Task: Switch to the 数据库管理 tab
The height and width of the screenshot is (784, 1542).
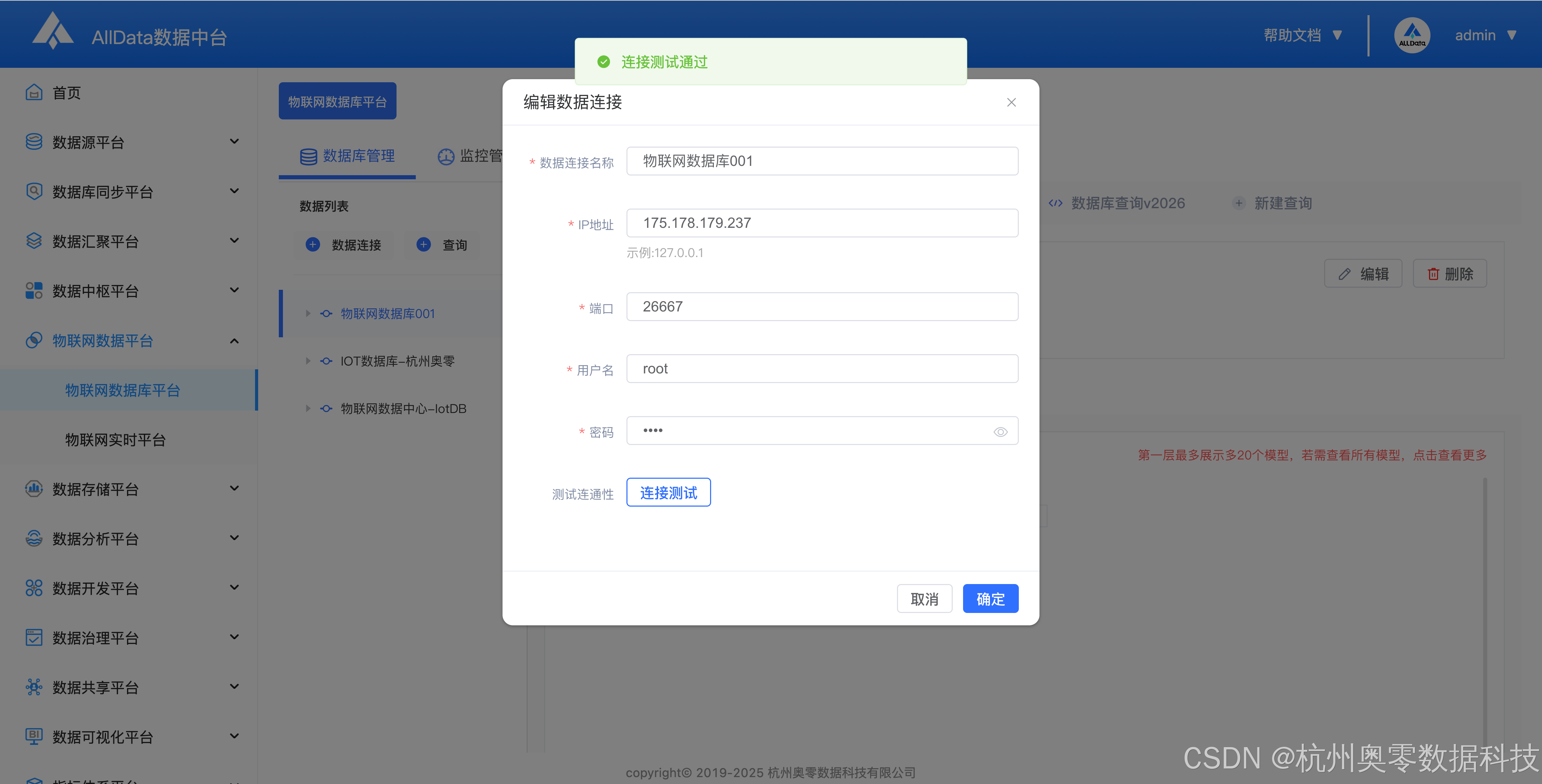Action: [x=347, y=156]
